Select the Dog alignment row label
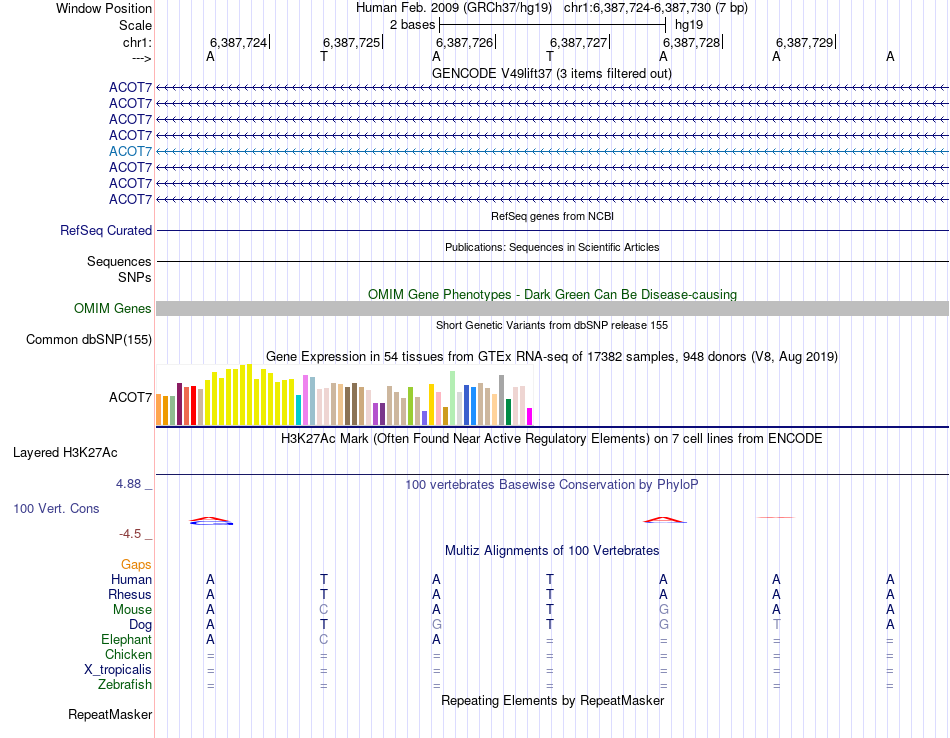 point(140,625)
